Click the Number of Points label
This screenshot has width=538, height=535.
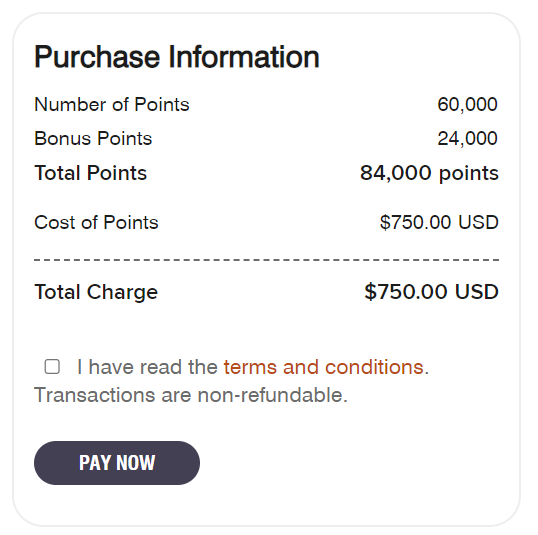coord(112,104)
